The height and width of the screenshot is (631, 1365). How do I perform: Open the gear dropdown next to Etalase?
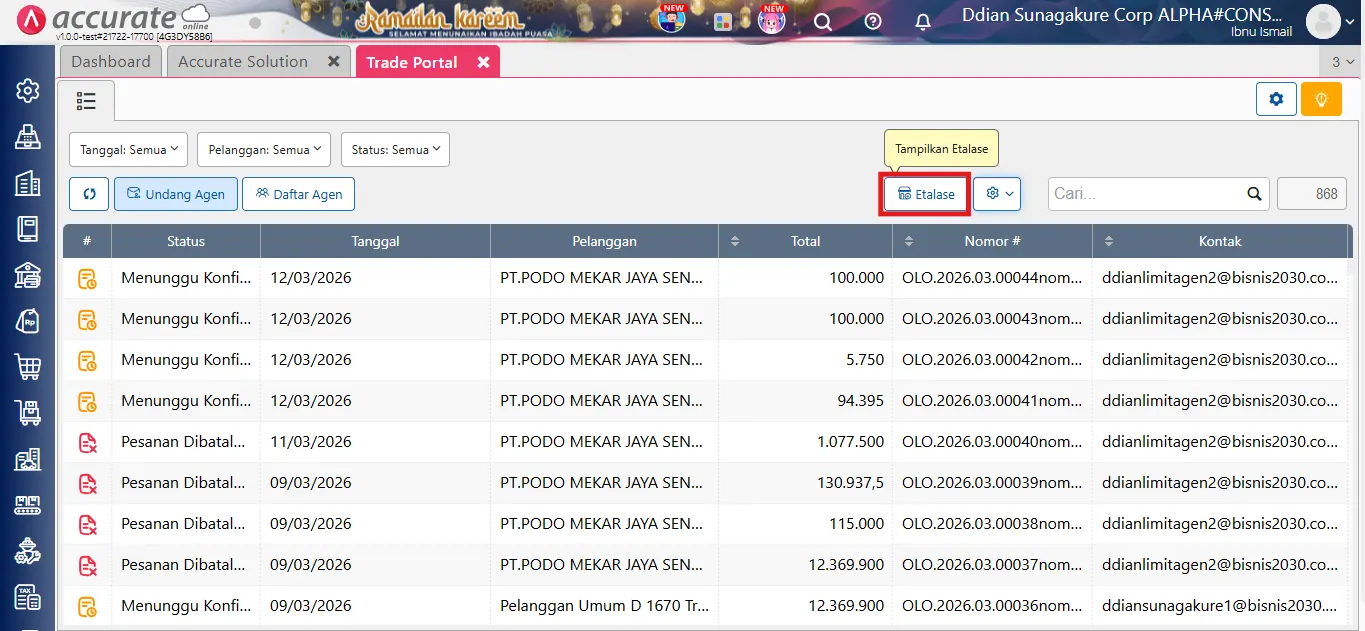click(997, 193)
